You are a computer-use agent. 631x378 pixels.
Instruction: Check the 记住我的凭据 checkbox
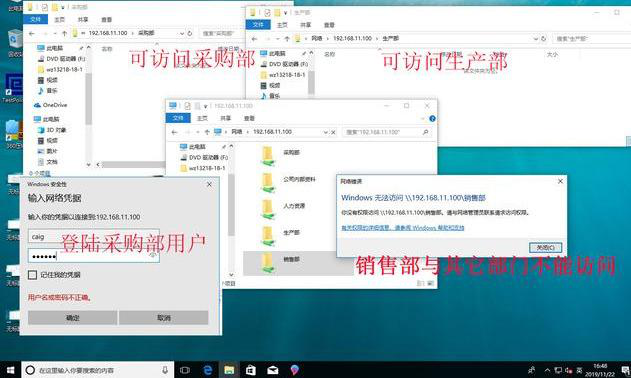[x=33, y=275]
